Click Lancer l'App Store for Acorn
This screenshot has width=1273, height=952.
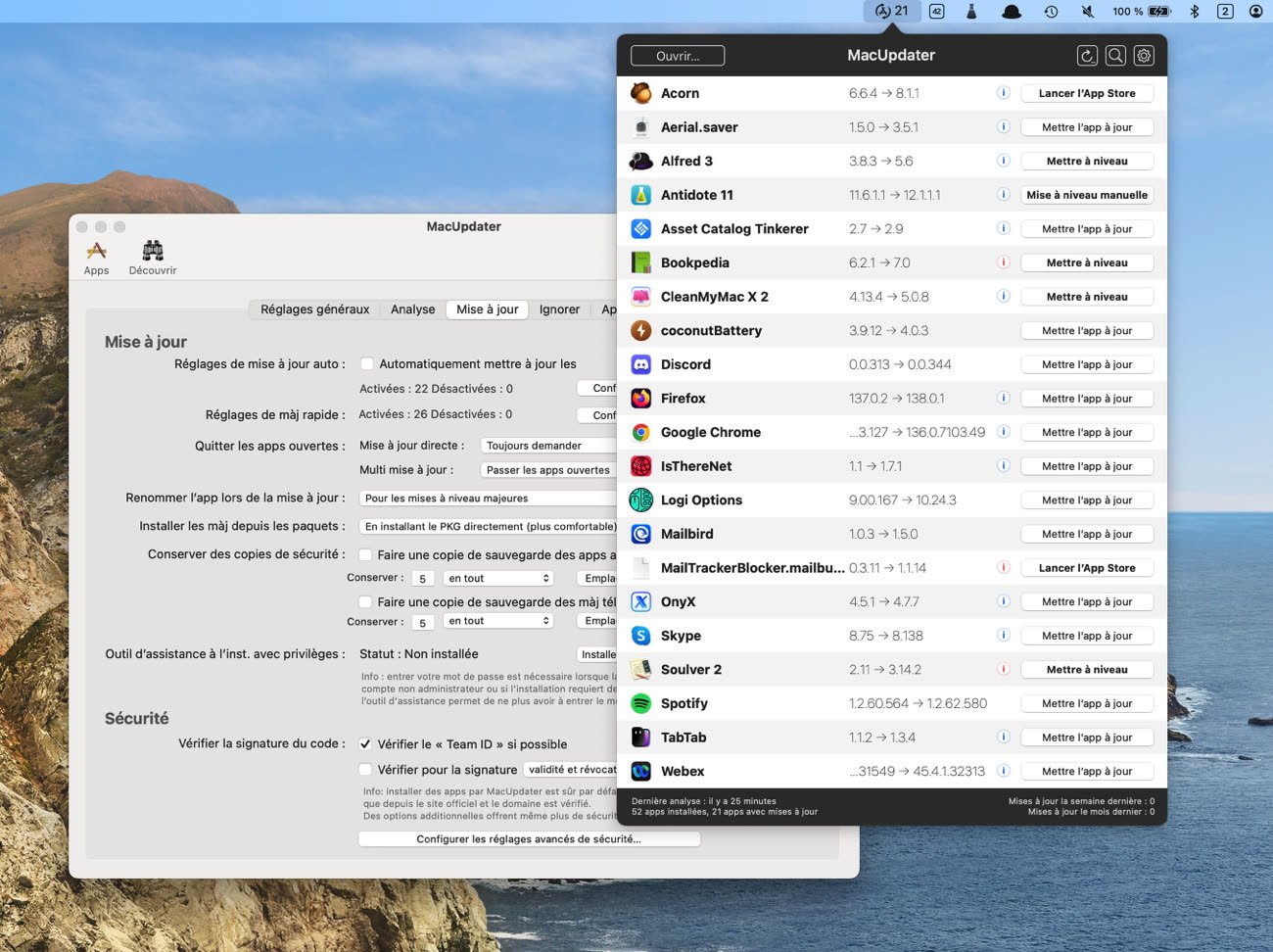1087,93
